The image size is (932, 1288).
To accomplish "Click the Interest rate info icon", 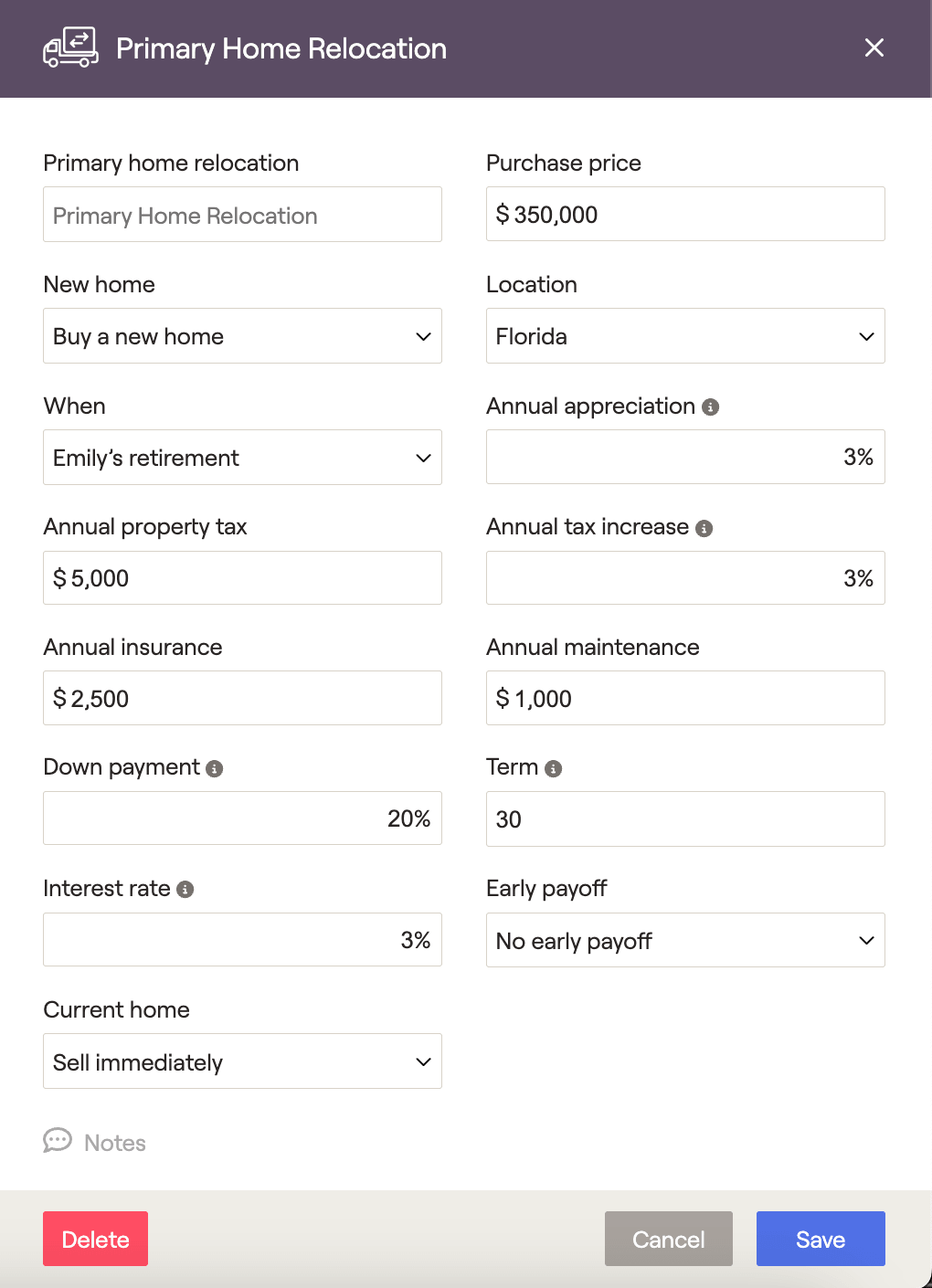I will pos(185,890).
